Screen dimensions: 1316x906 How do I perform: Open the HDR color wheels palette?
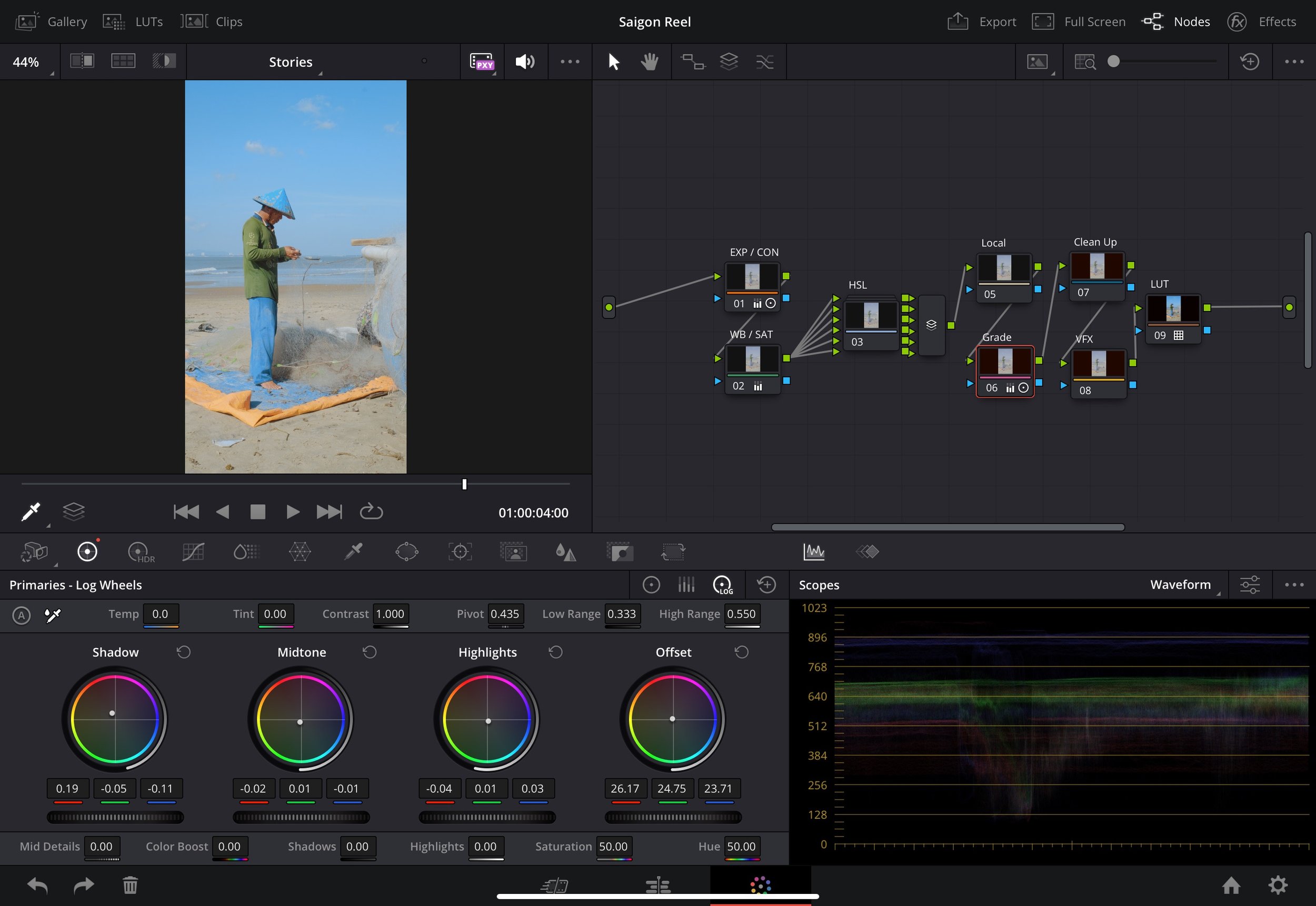click(141, 552)
